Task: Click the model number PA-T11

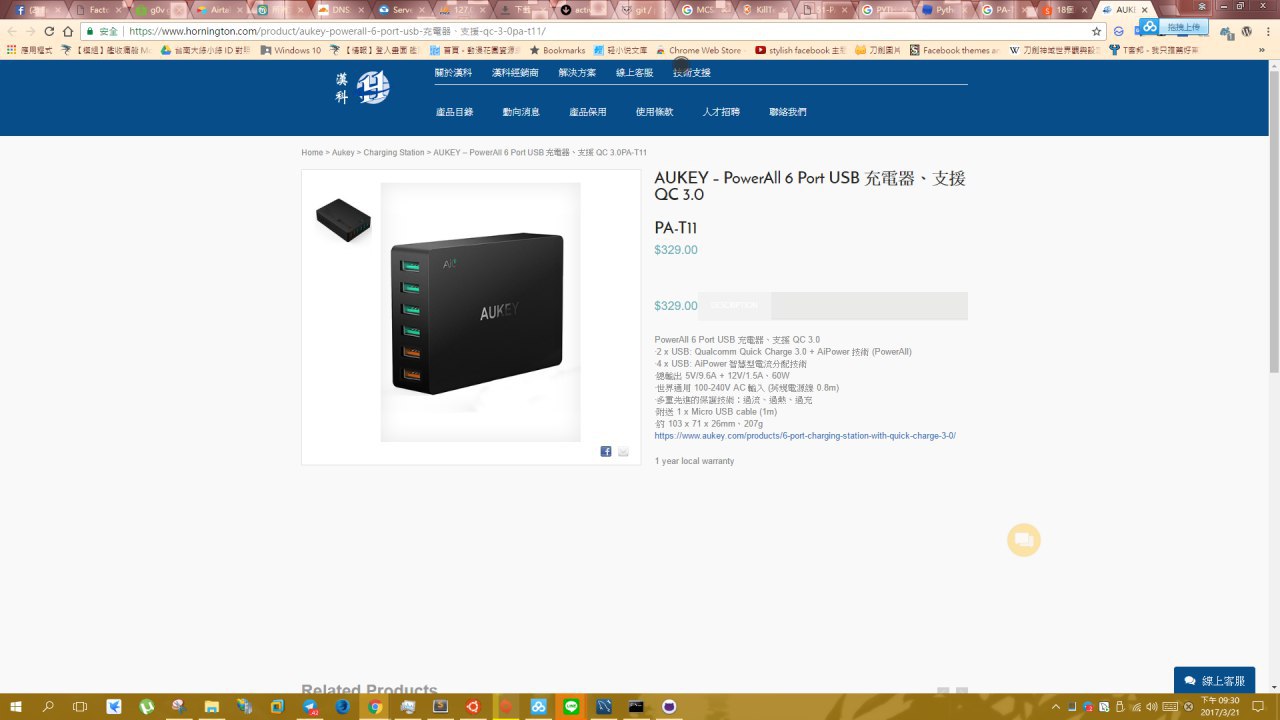Action: [675, 228]
